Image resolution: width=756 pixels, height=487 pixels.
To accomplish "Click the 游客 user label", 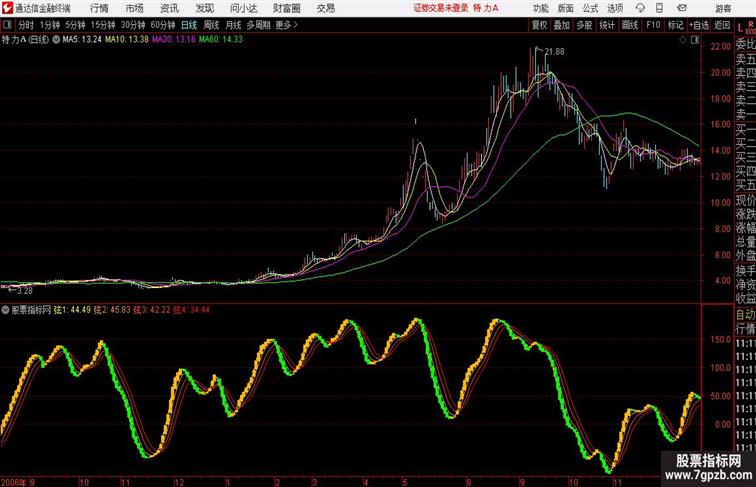I will pos(723,8).
